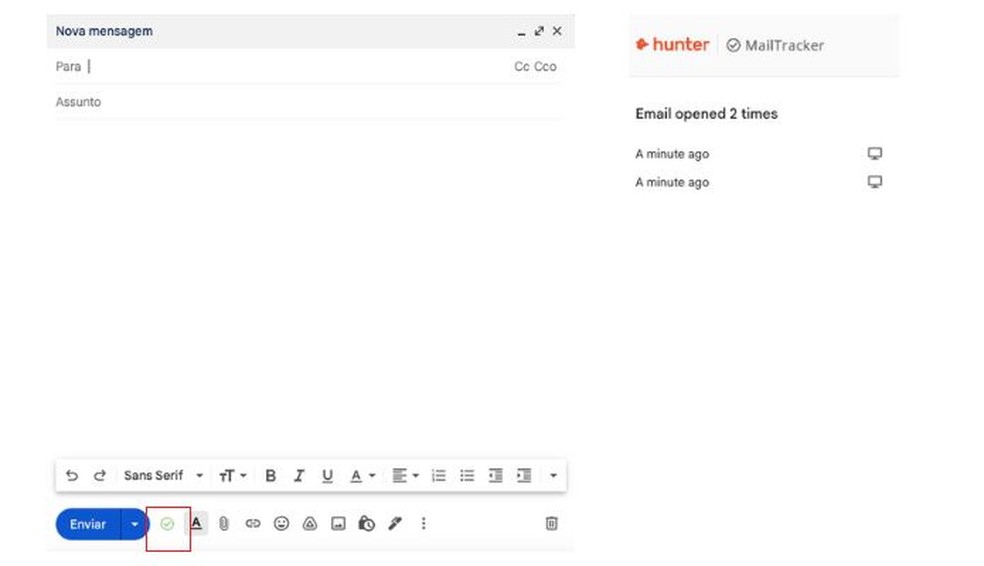Insert a signature with the pen icon
984x566 pixels.
click(x=395, y=523)
